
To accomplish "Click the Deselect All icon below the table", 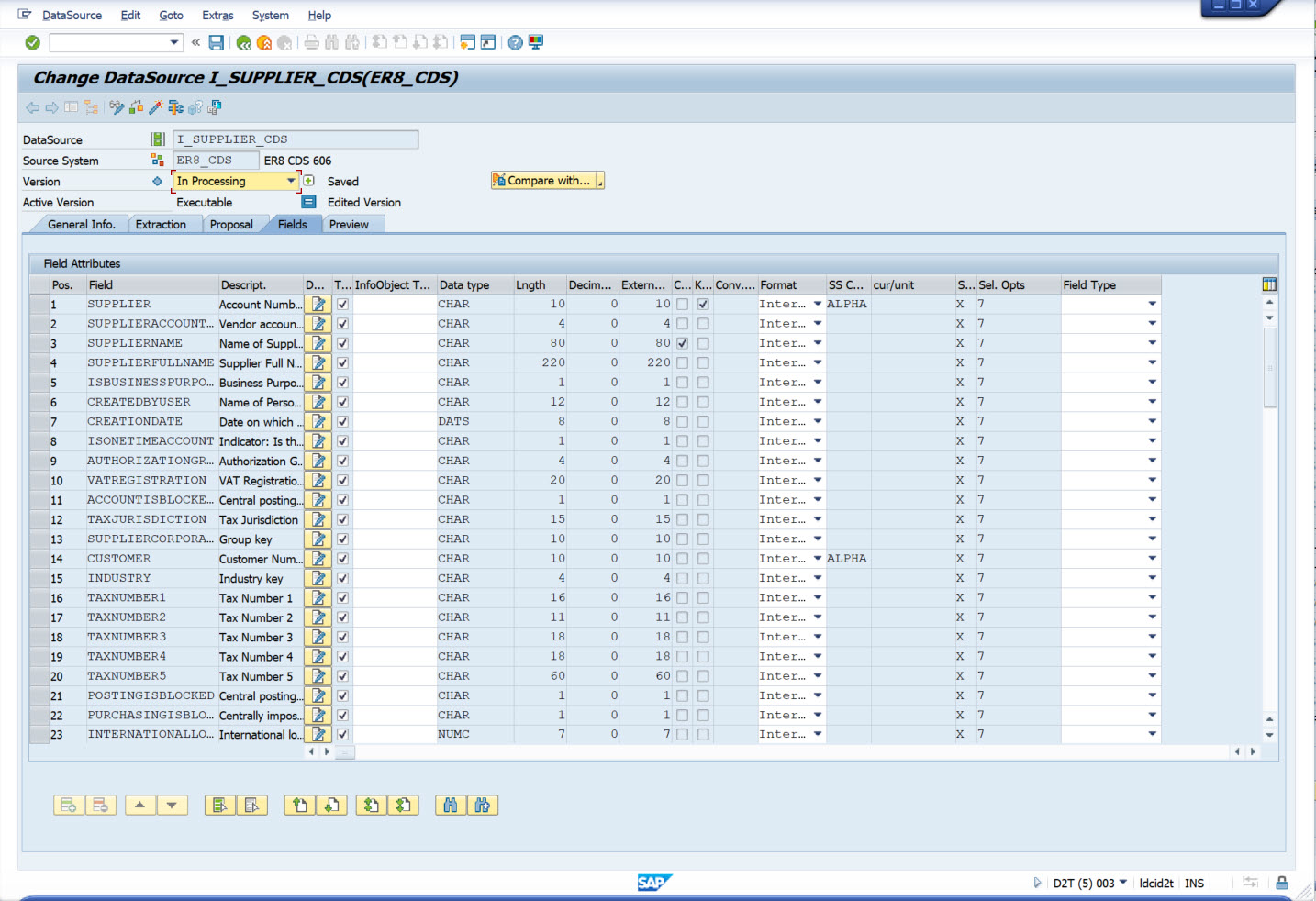I will click(251, 806).
